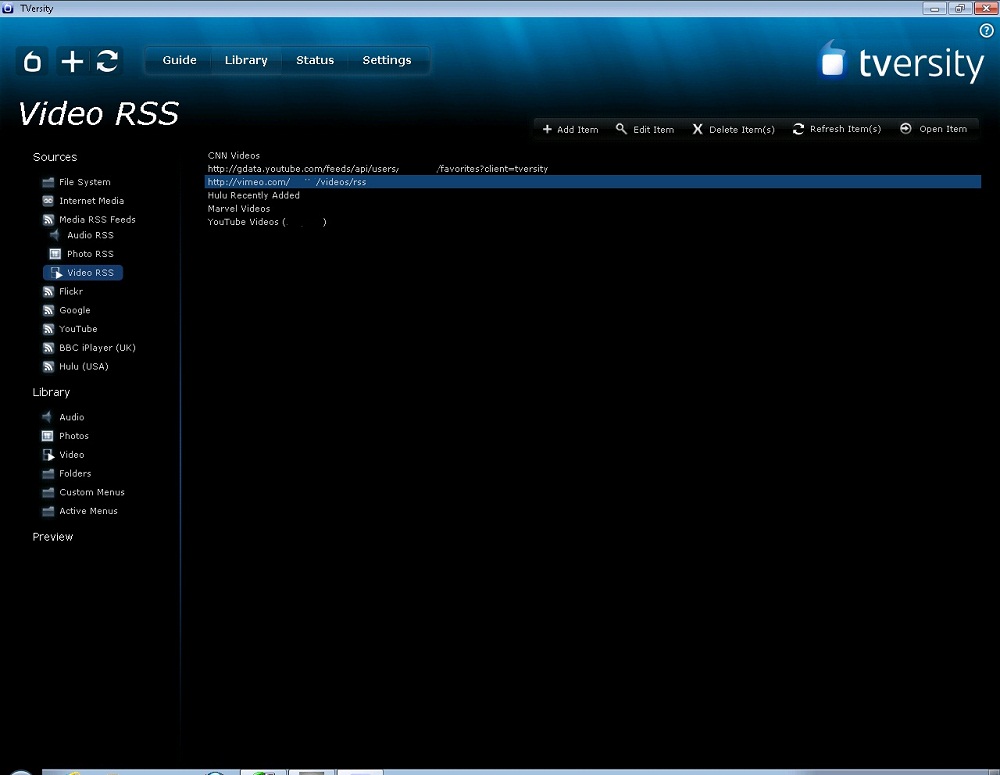Viewport: 1000px width, 775px height.
Task: Click the File System folder icon
Action: tap(48, 182)
